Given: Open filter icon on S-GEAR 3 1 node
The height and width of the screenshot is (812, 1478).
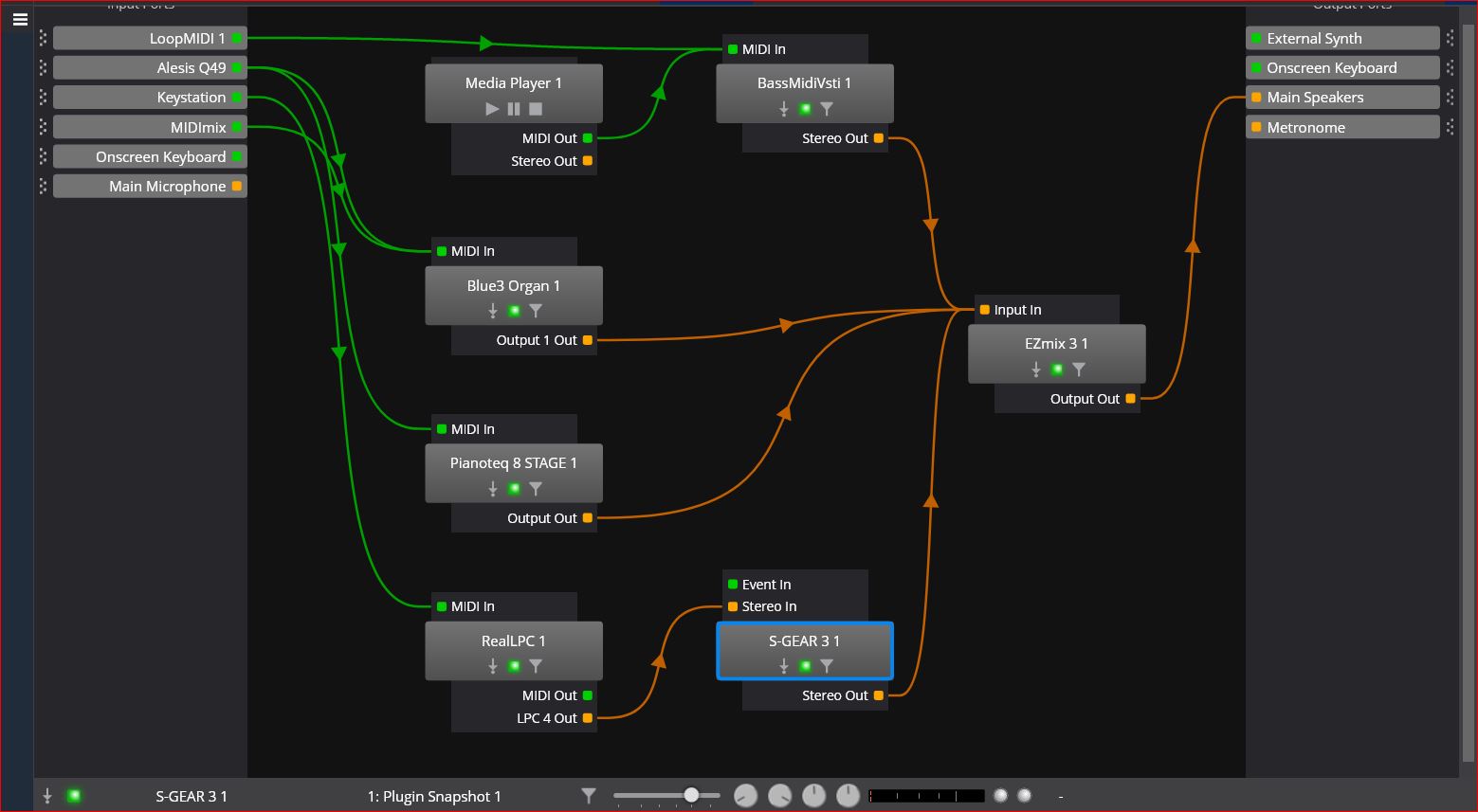Looking at the screenshot, I should 827,666.
